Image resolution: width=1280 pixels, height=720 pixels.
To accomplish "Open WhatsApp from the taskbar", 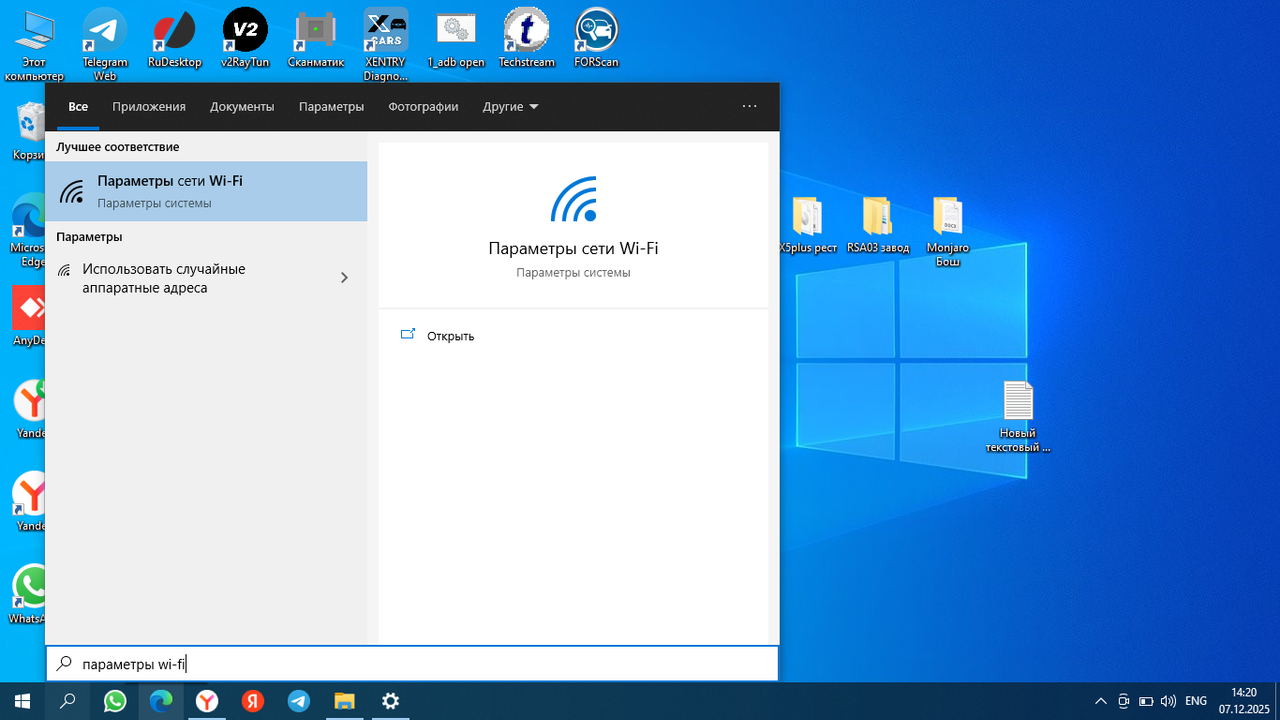I will 115,701.
